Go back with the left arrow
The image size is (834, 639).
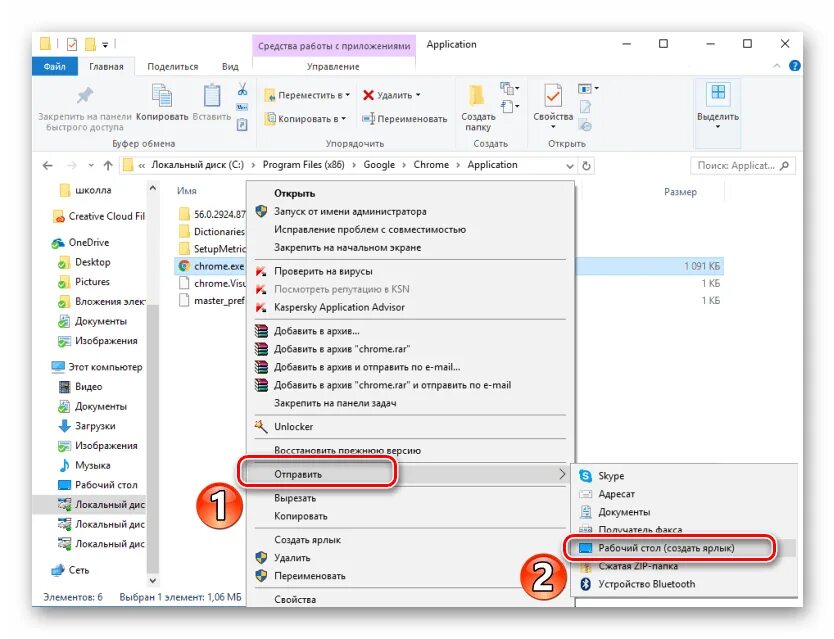[x=48, y=165]
